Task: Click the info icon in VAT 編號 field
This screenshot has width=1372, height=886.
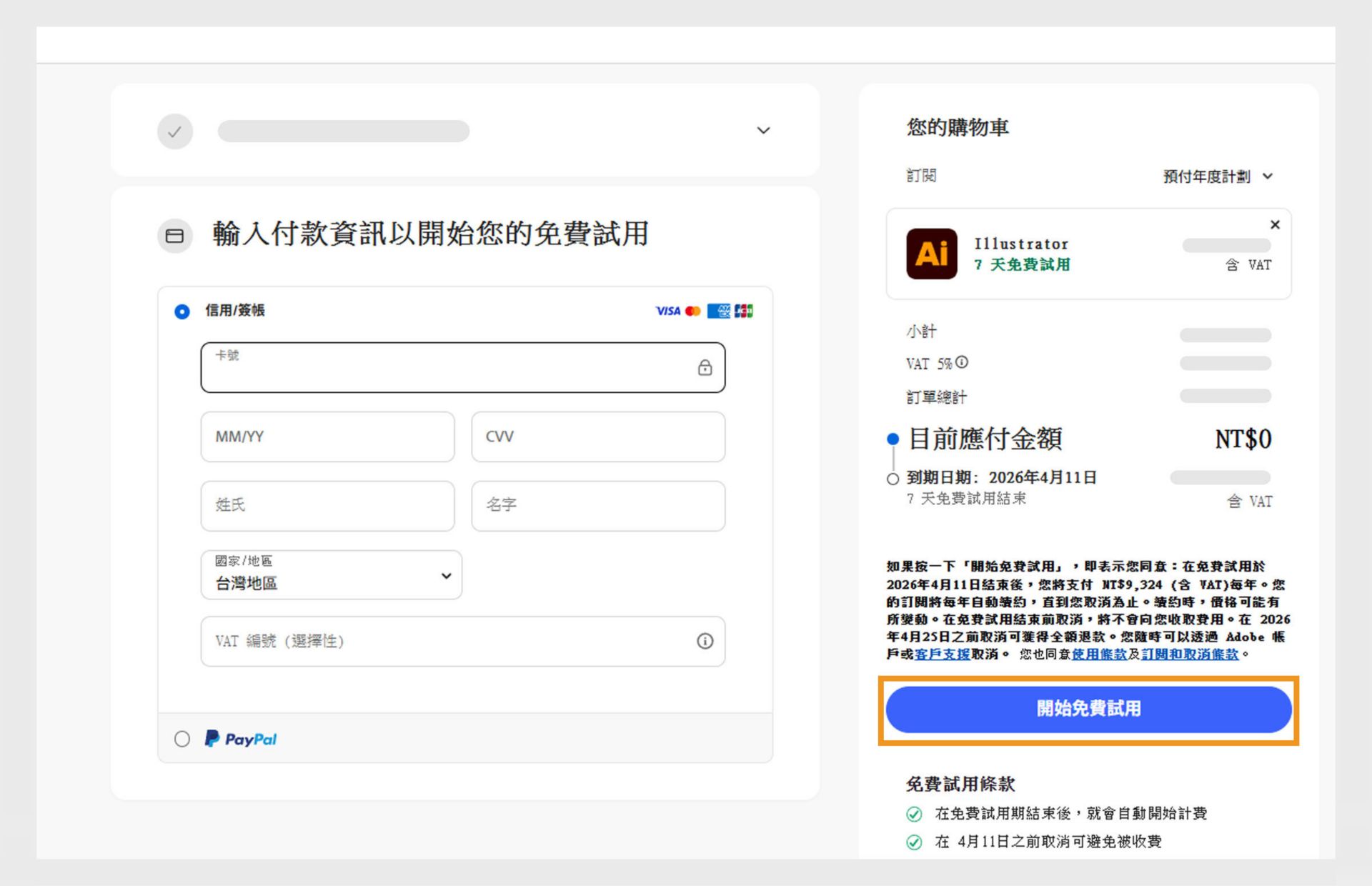Action: tap(706, 642)
